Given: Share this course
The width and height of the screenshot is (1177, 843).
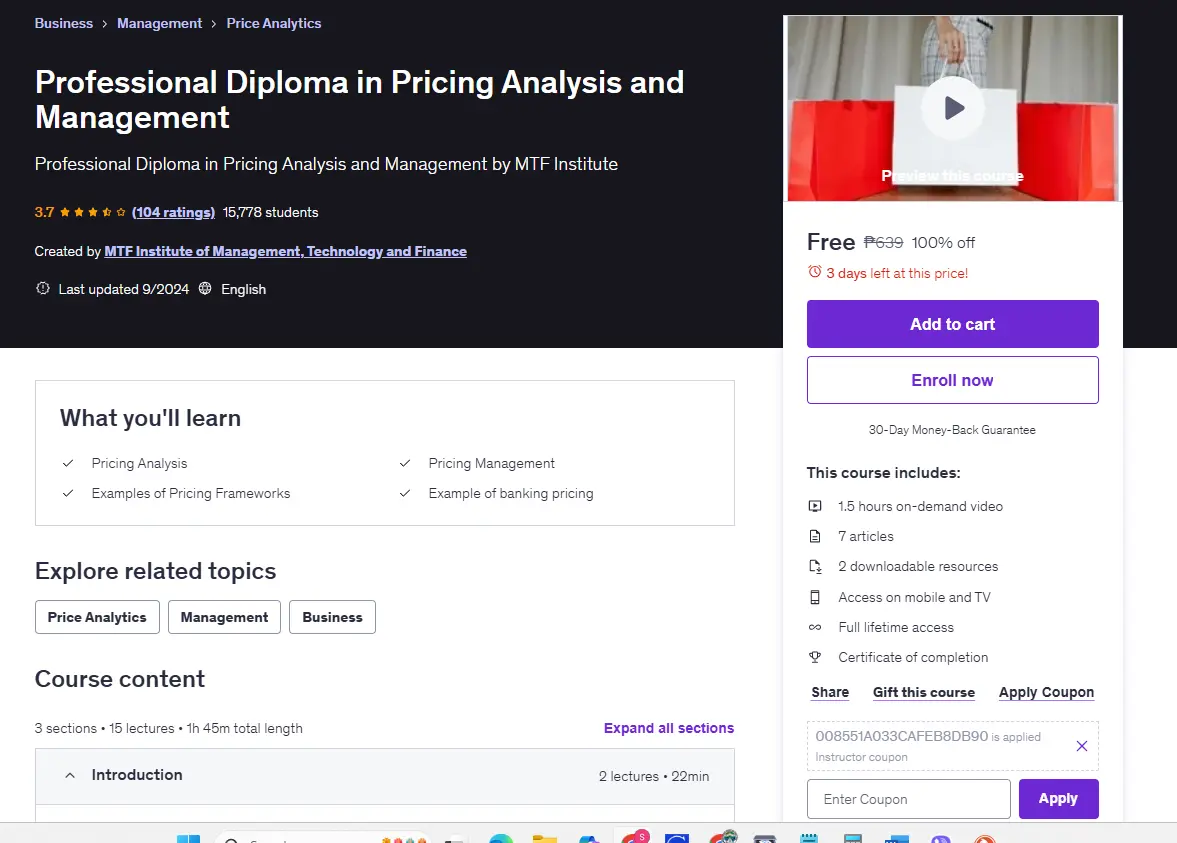Looking at the screenshot, I should tap(830, 692).
